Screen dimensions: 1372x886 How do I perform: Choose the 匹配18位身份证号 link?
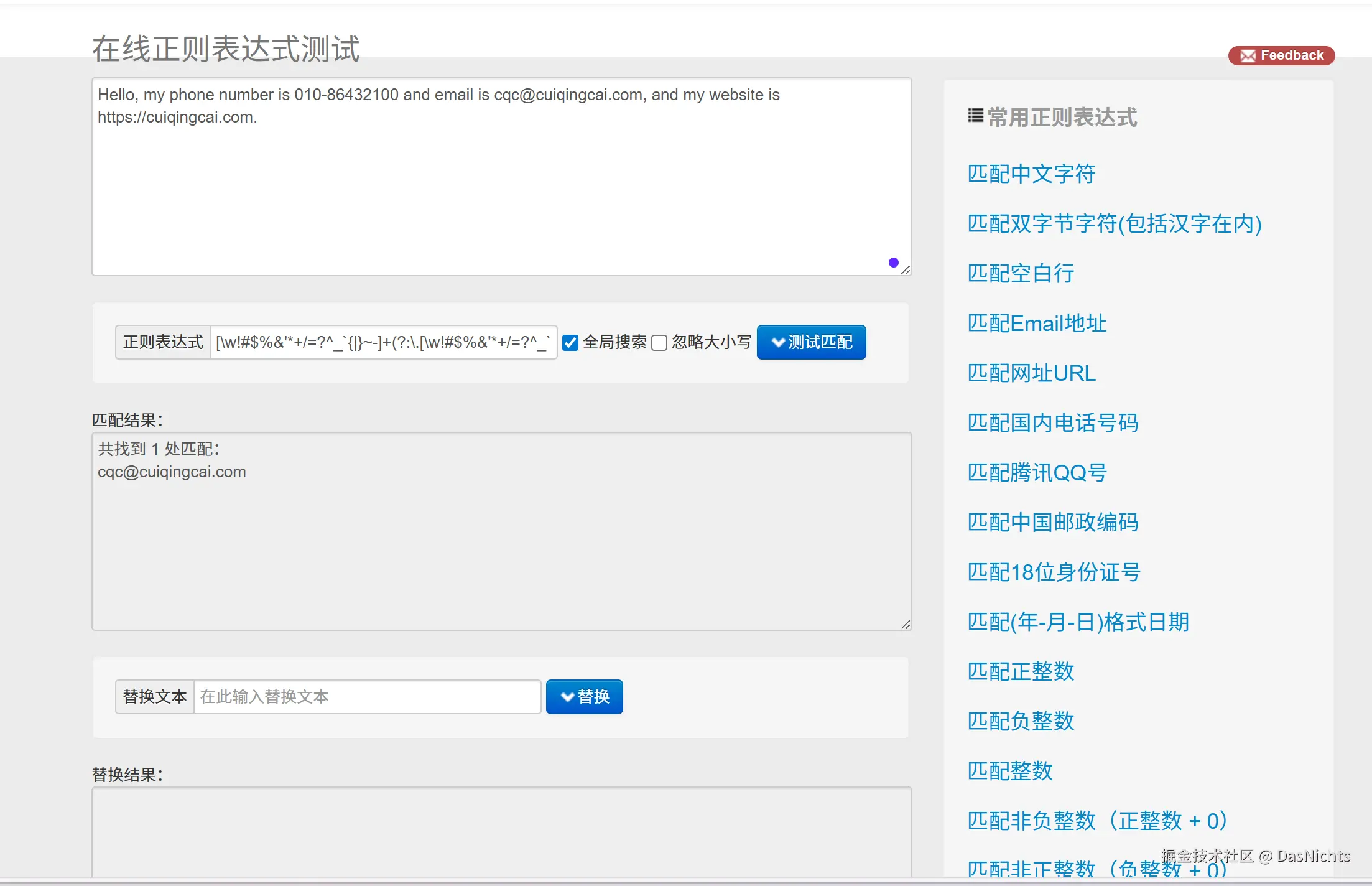coord(1053,572)
